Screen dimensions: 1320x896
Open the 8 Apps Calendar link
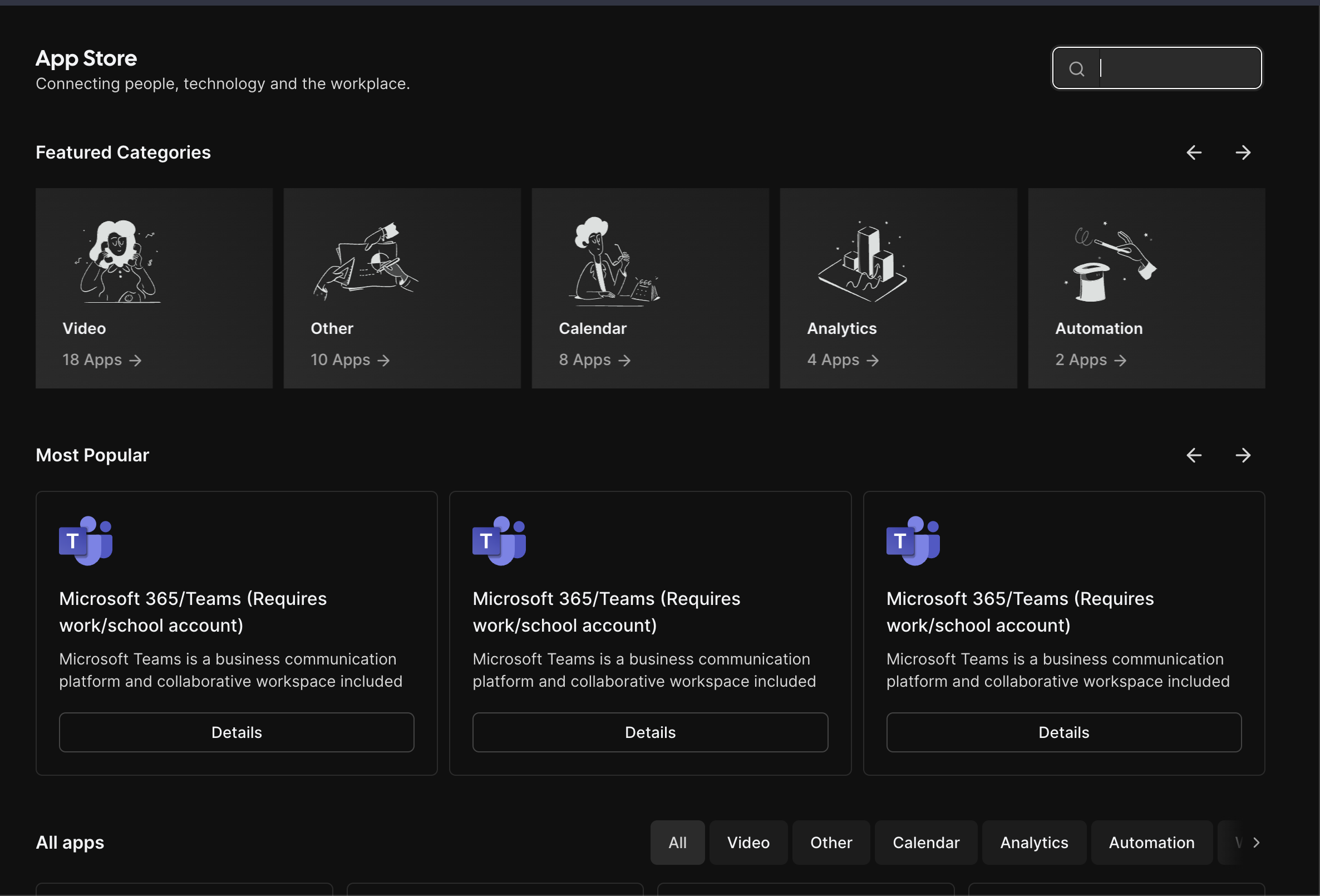[x=594, y=360]
